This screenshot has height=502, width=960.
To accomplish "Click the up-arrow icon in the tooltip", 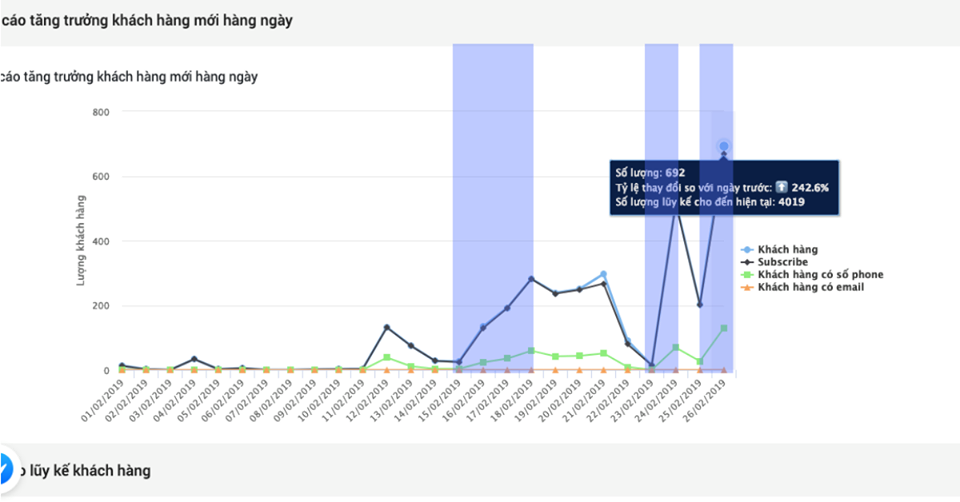I will click(781, 187).
